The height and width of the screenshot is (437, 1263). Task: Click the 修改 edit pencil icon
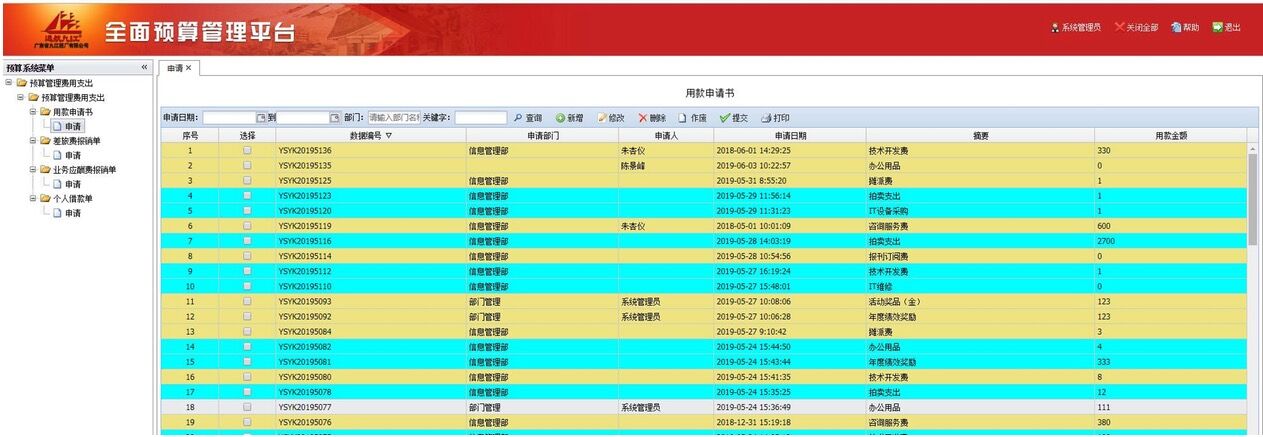point(602,118)
